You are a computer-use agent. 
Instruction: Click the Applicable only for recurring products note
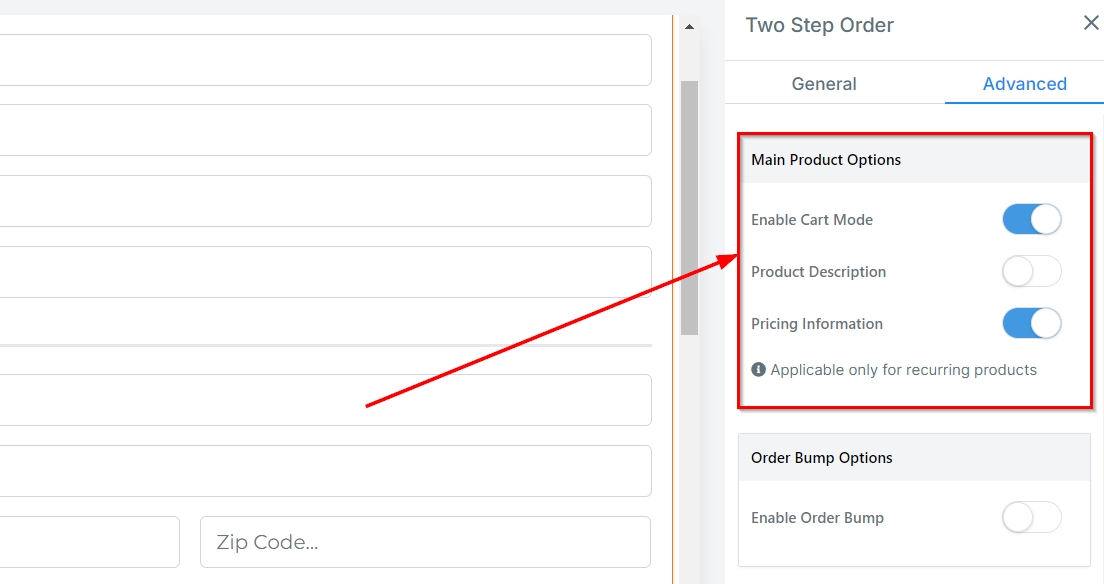click(903, 370)
